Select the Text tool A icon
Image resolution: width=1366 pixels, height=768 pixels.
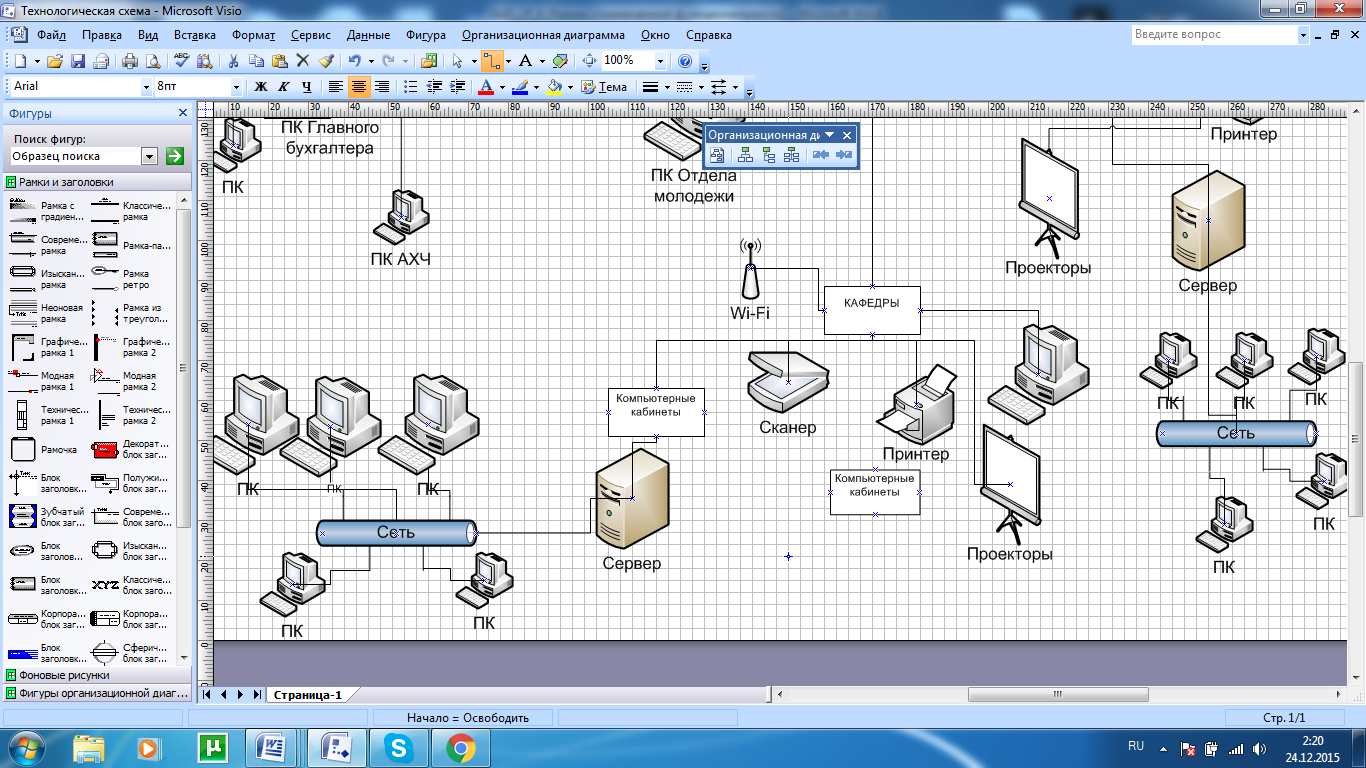pyautogui.click(x=525, y=61)
